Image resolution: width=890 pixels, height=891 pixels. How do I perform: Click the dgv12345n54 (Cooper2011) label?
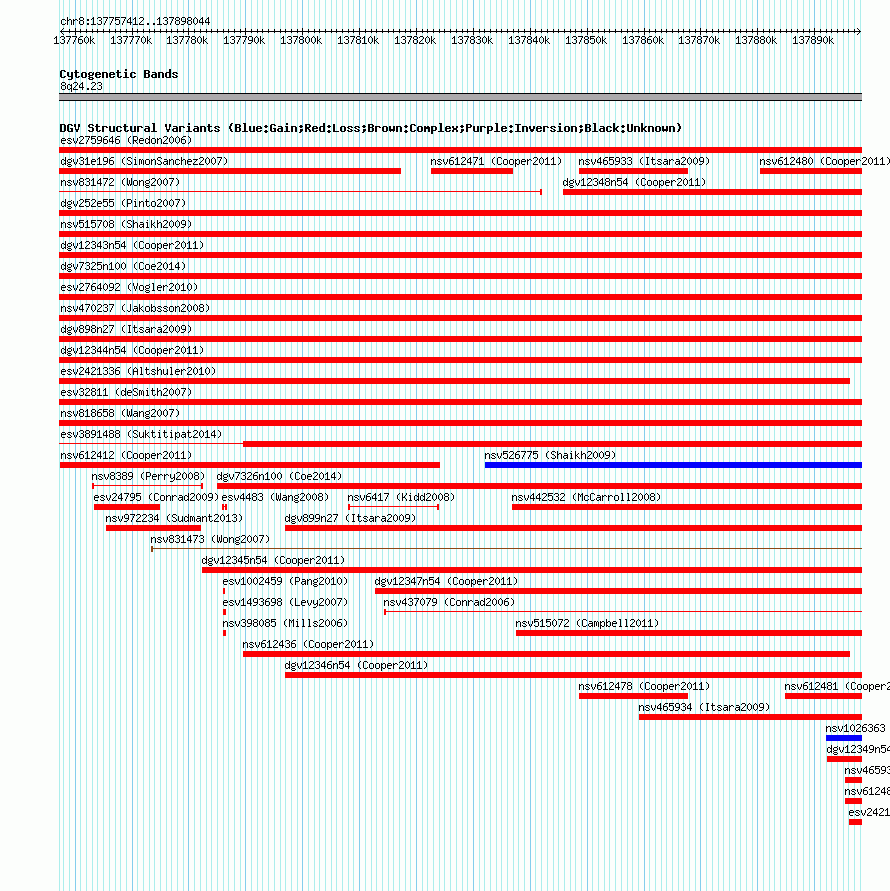click(273, 561)
